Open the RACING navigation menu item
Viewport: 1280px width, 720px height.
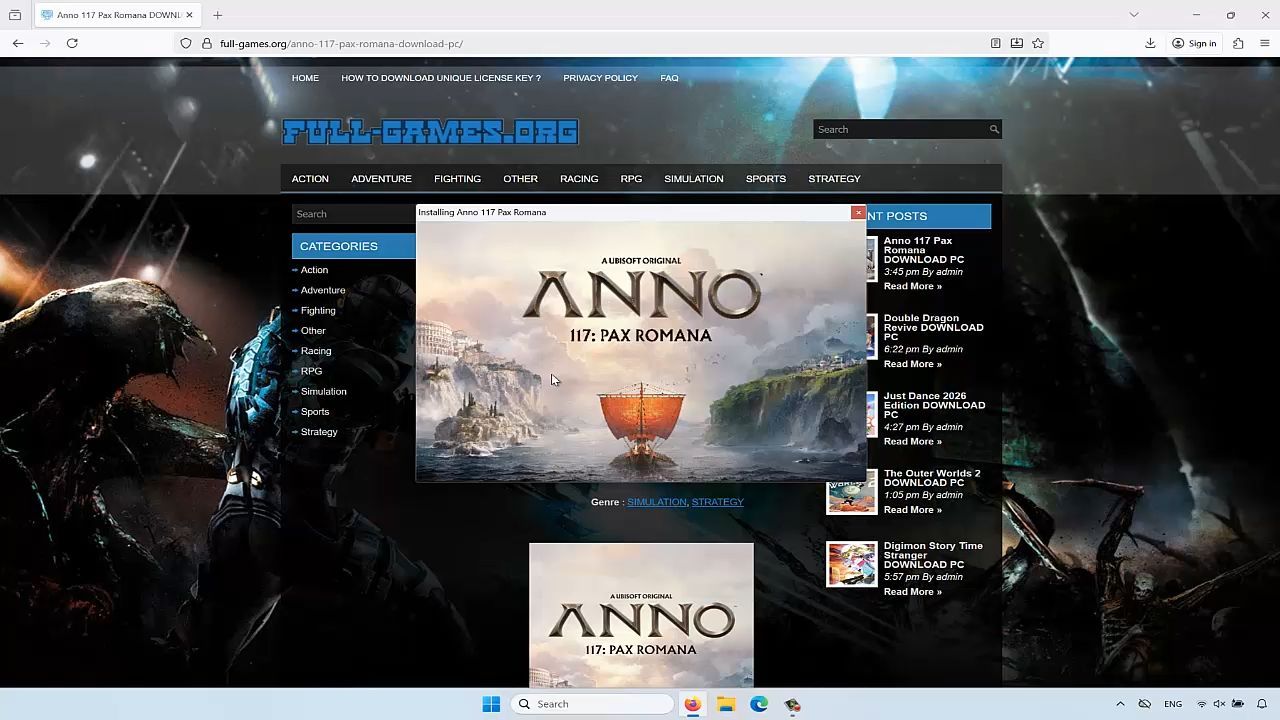[x=579, y=179]
